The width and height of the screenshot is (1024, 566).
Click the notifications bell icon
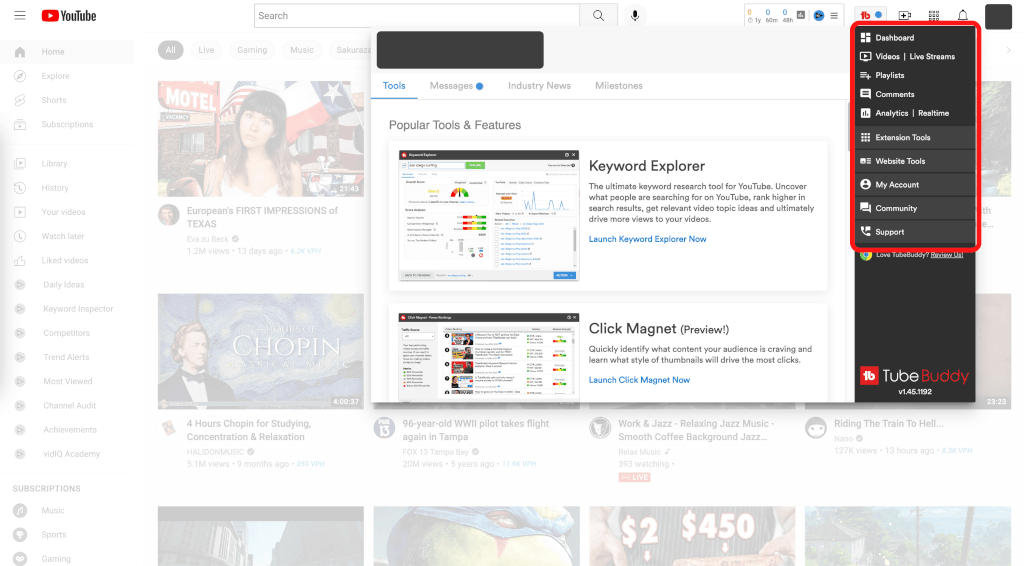pos(962,16)
